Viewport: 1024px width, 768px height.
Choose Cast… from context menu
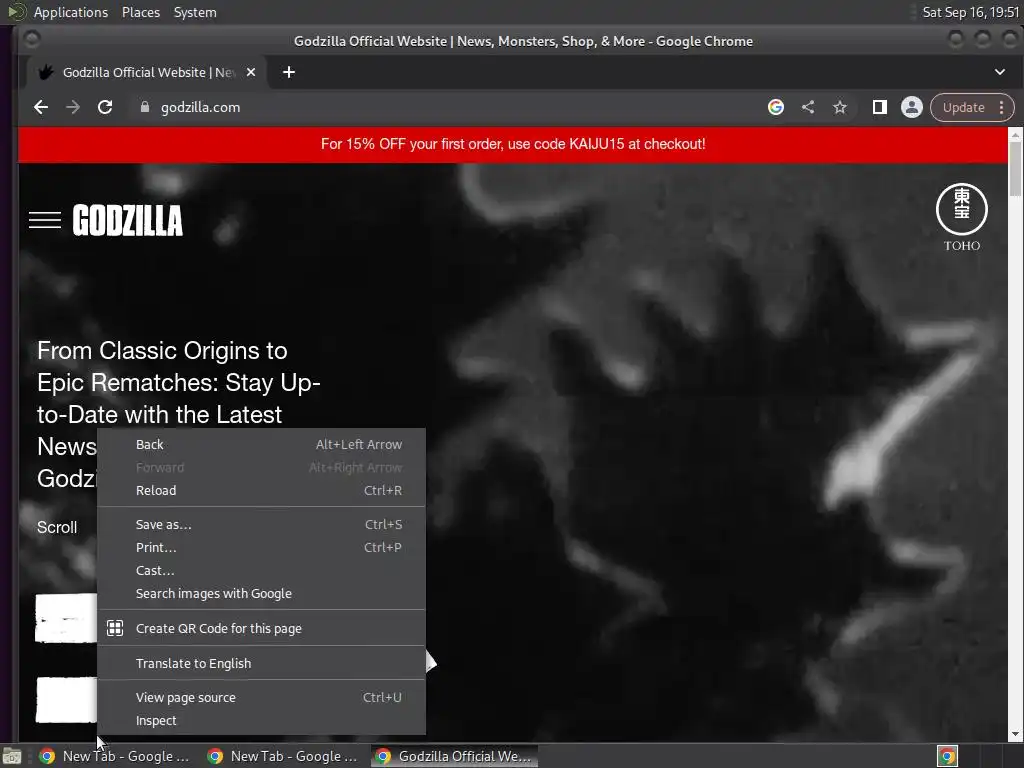click(261, 570)
